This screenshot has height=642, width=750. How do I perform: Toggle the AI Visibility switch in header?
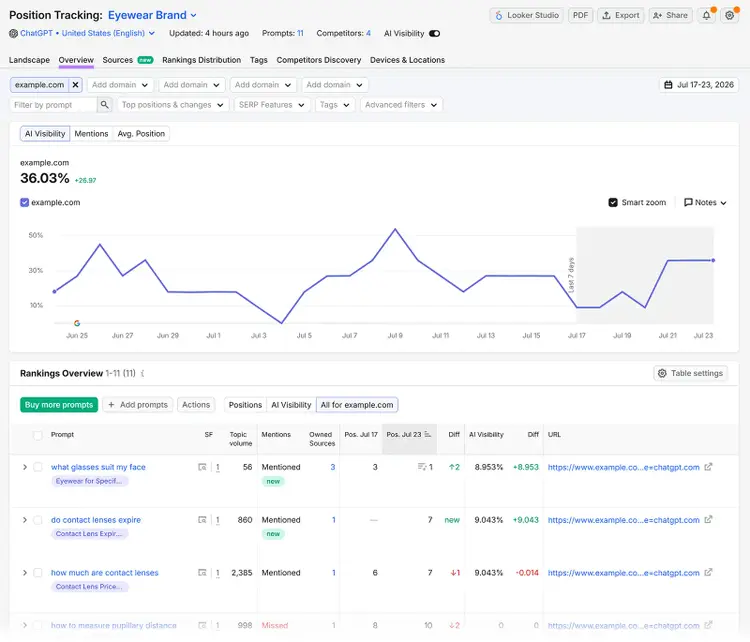[434, 33]
